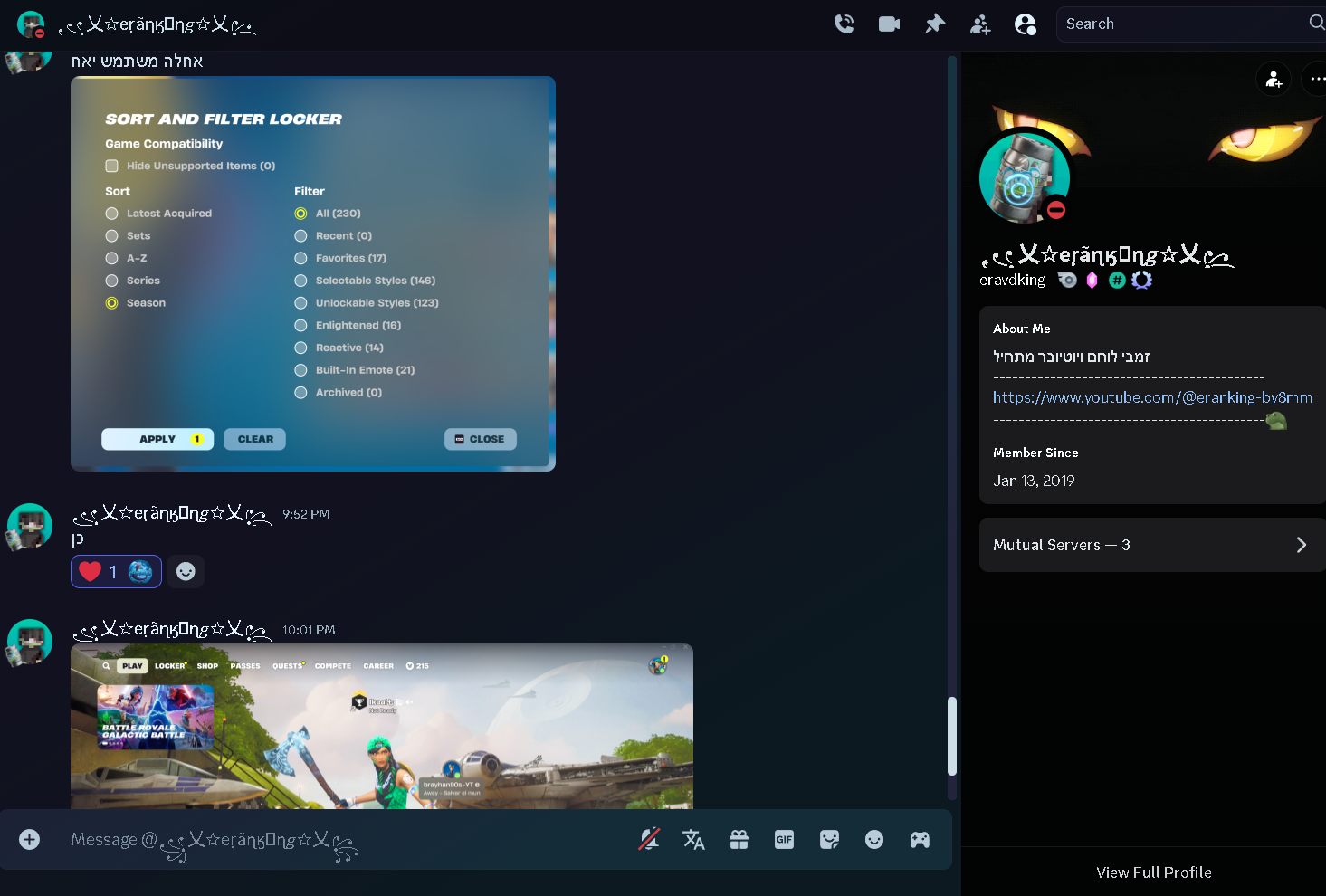Add a reaction with the smiley button
The height and width of the screenshot is (896, 1326).
(x=186, y=571)
